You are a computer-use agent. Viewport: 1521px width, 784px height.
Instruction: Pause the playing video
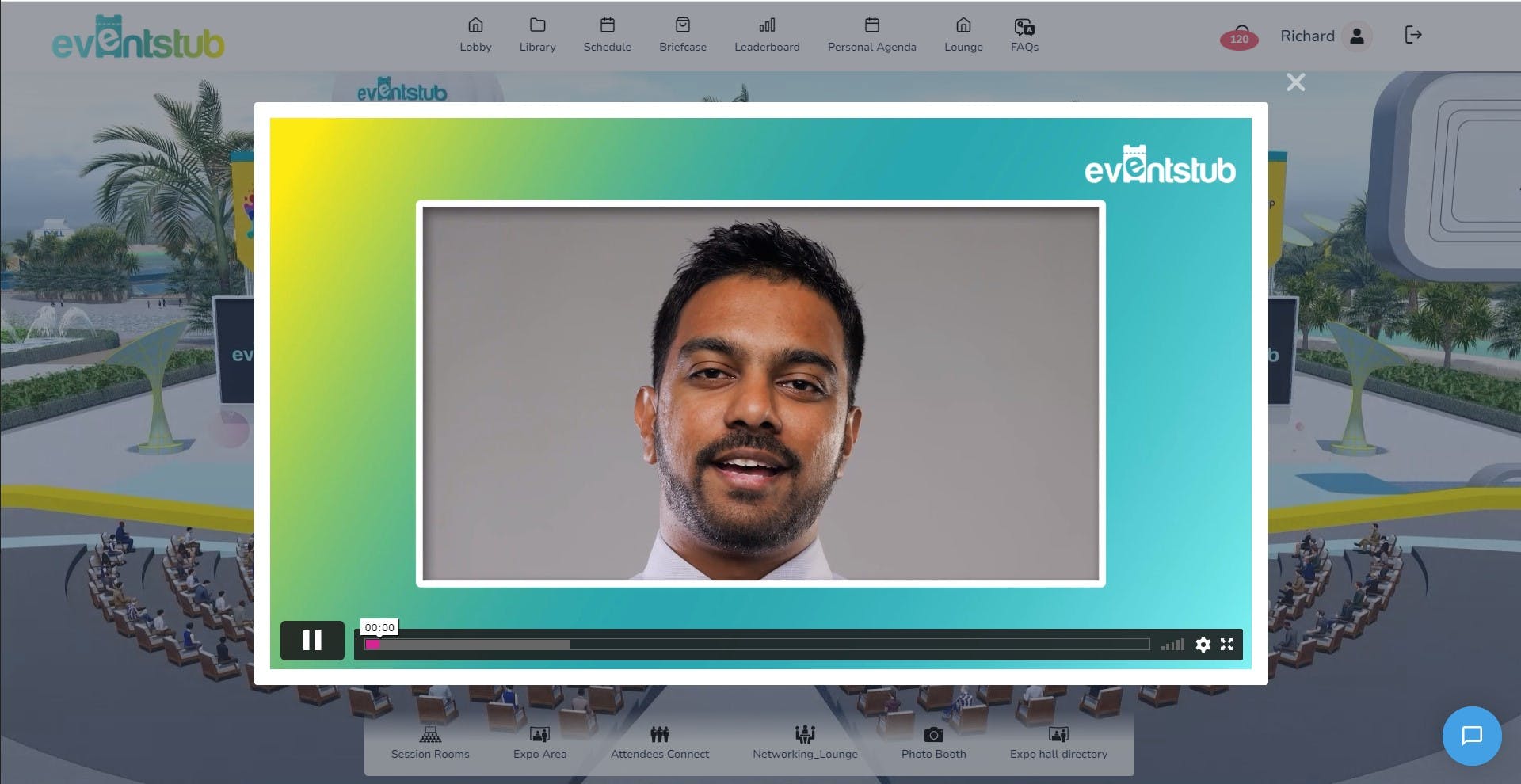(x=312, y=641)
